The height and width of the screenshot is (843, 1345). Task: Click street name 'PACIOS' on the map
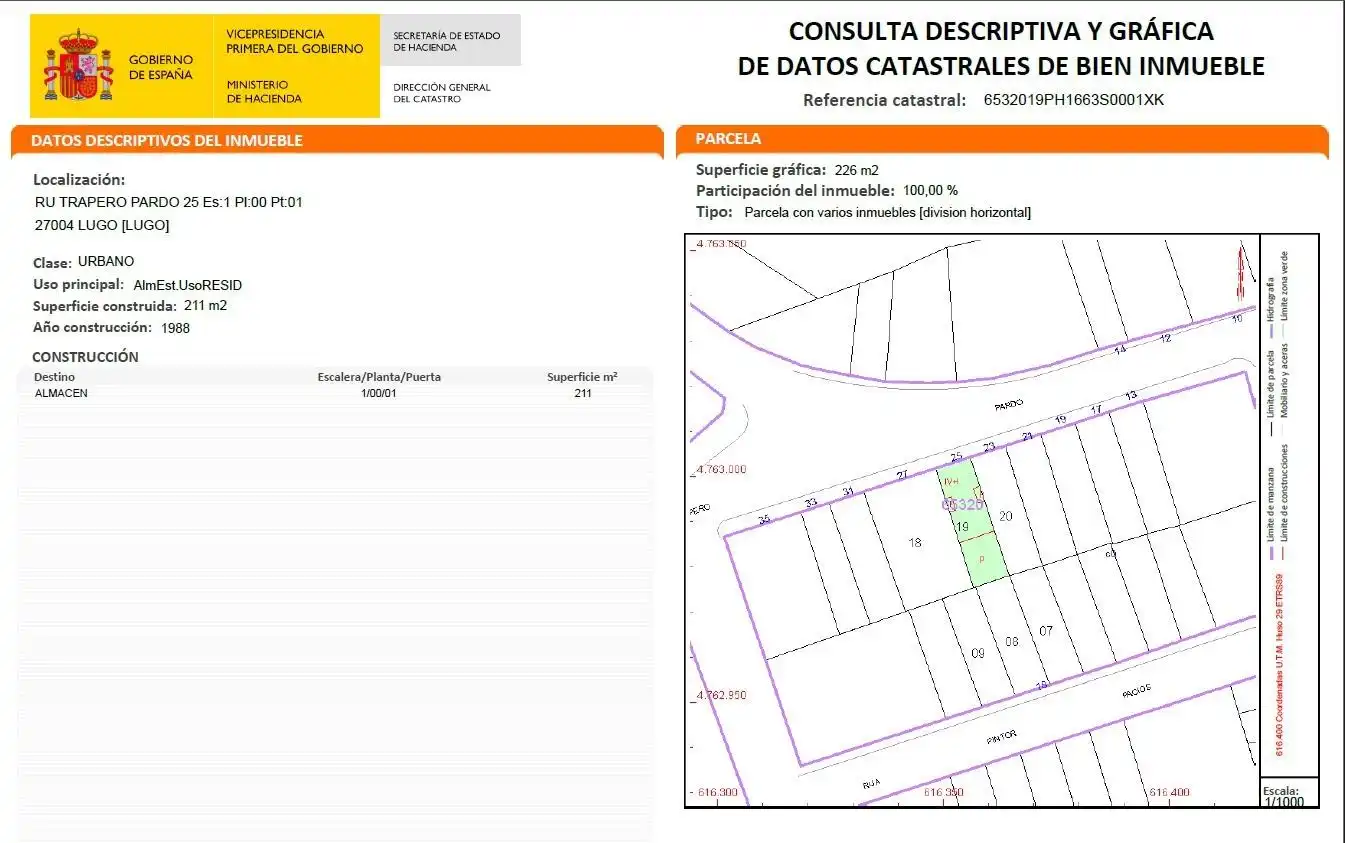(x=1136, y=691)
